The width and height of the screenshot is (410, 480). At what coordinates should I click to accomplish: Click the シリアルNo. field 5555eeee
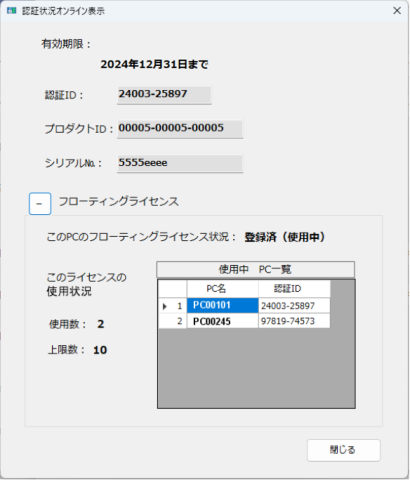[180, 163]
